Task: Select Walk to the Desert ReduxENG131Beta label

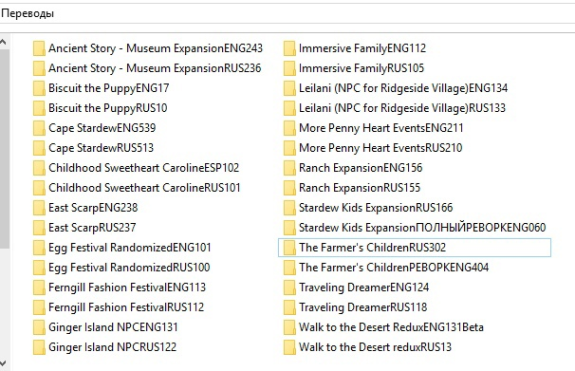Action: click(x=391, y=327)
